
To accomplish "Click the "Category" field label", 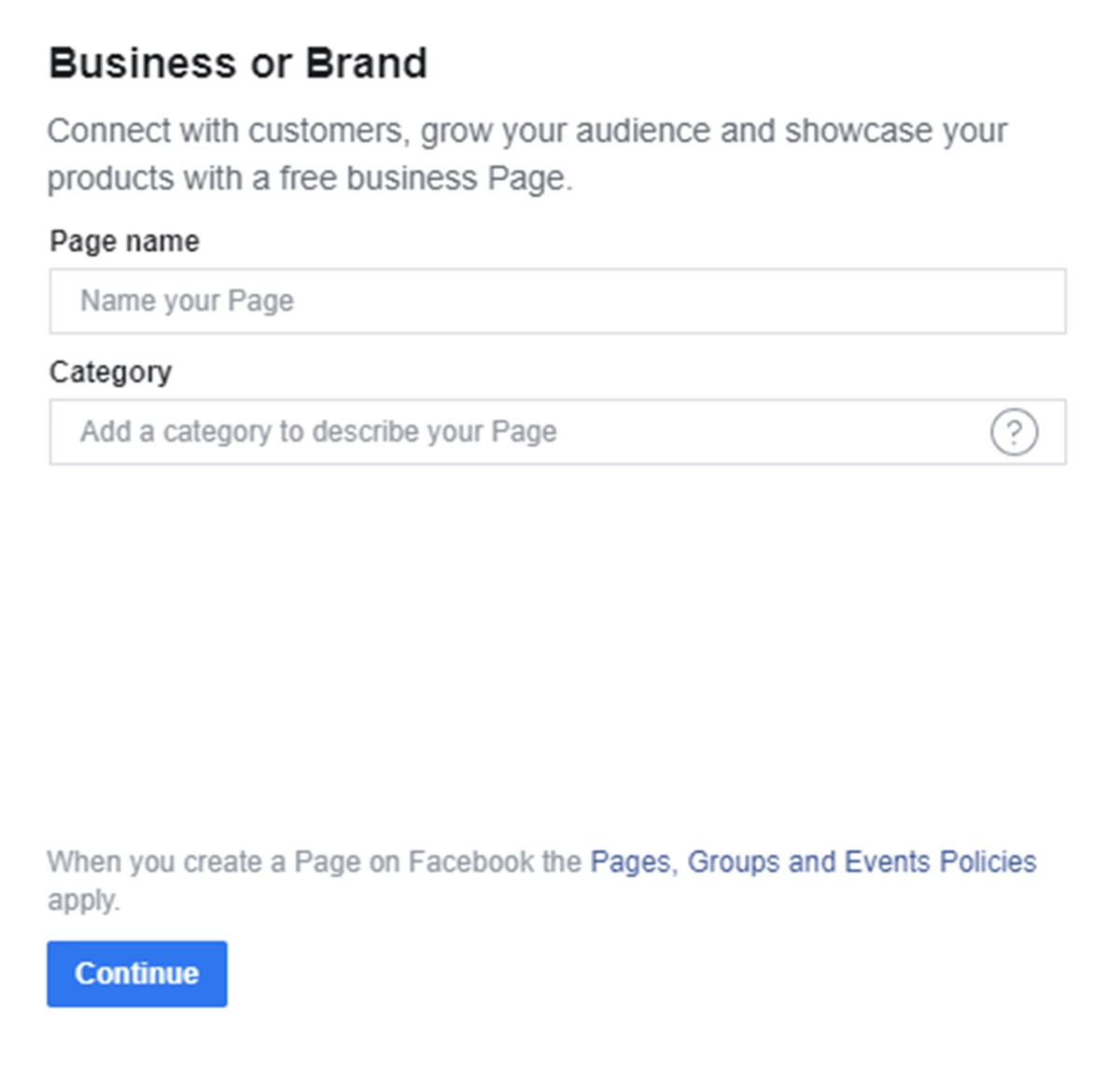I will click(x=110, y=372).
